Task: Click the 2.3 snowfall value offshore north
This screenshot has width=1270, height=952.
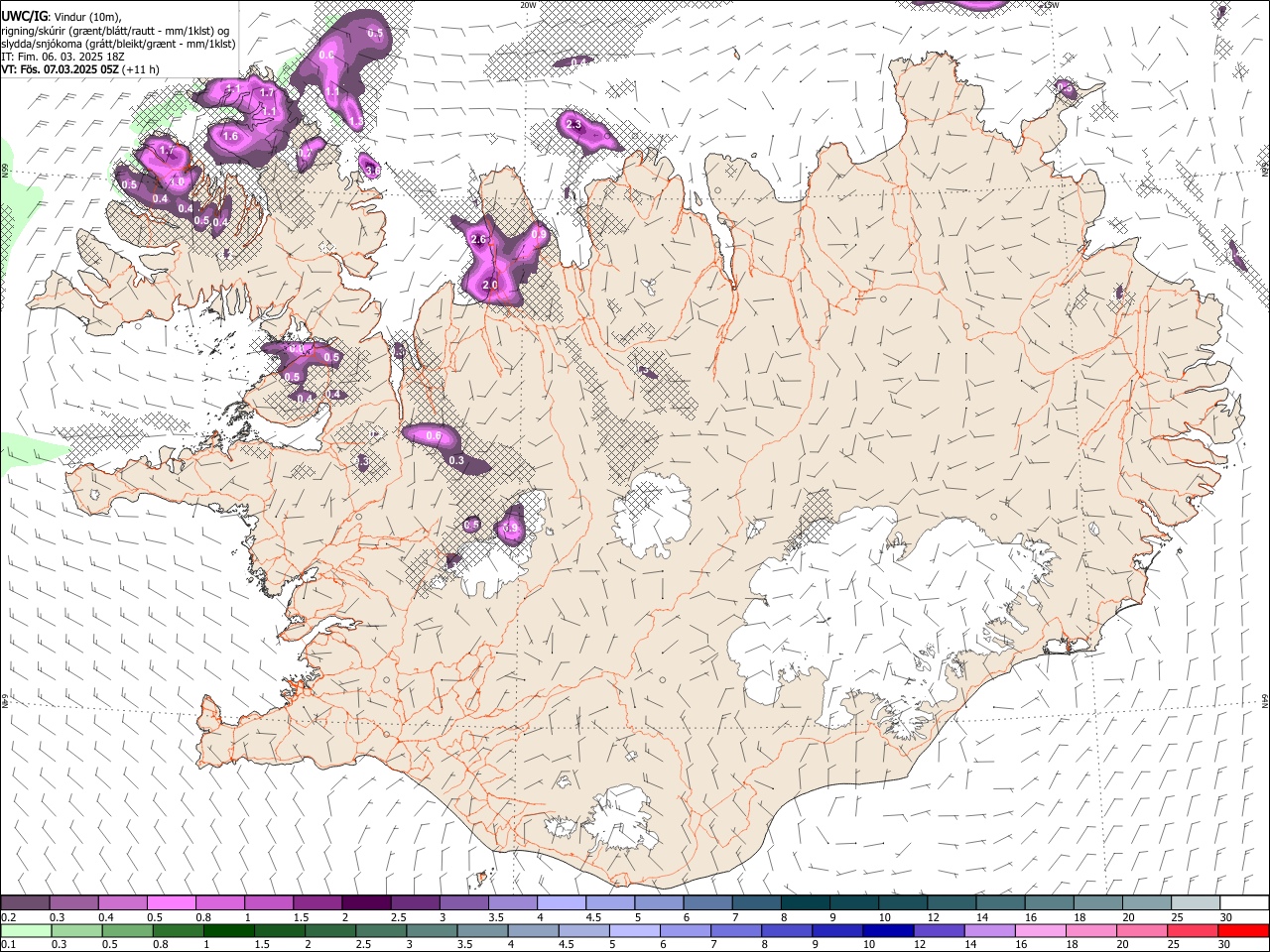Action: pos(573,125)
